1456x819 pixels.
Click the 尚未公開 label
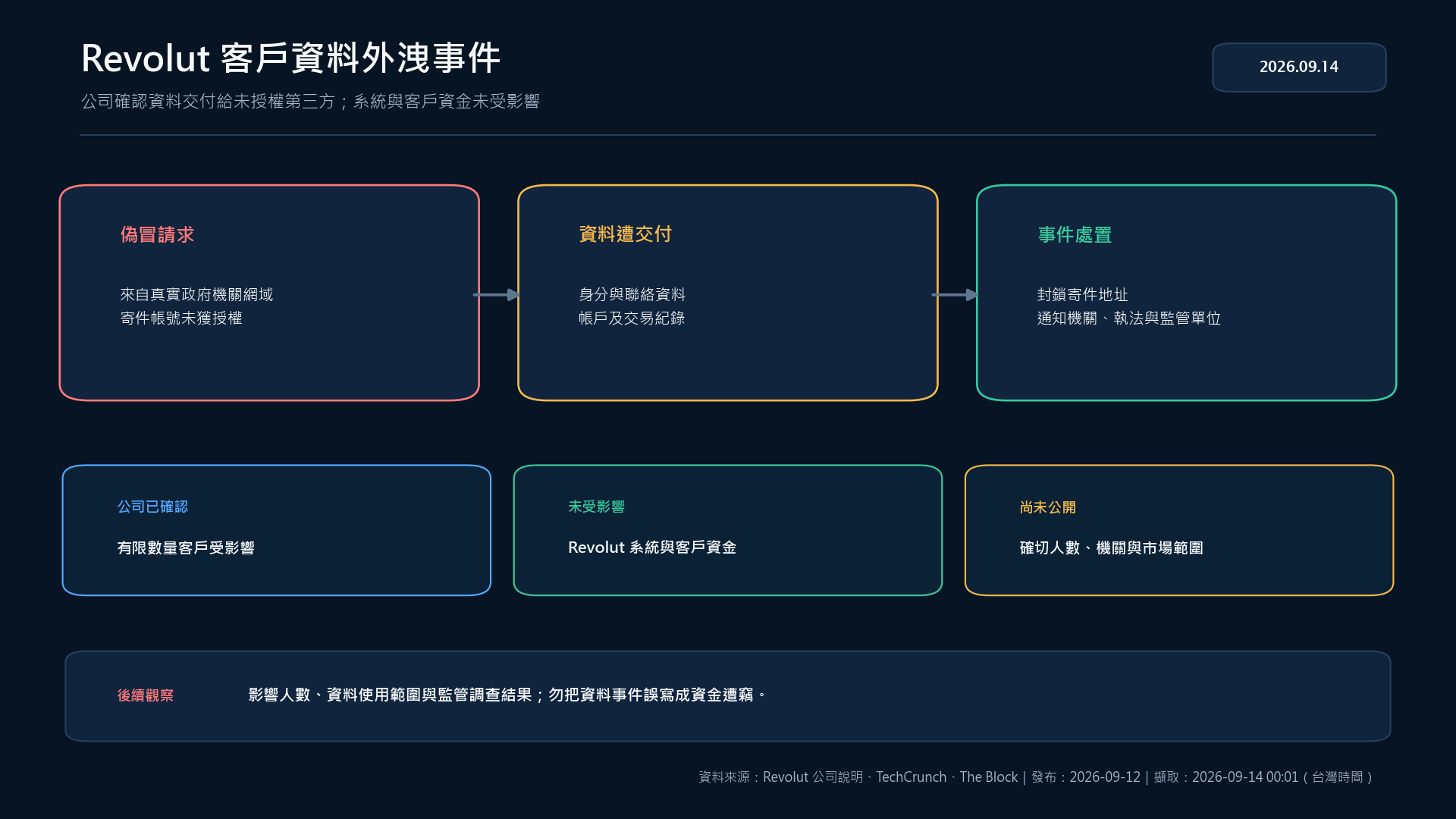[1047, 507]
